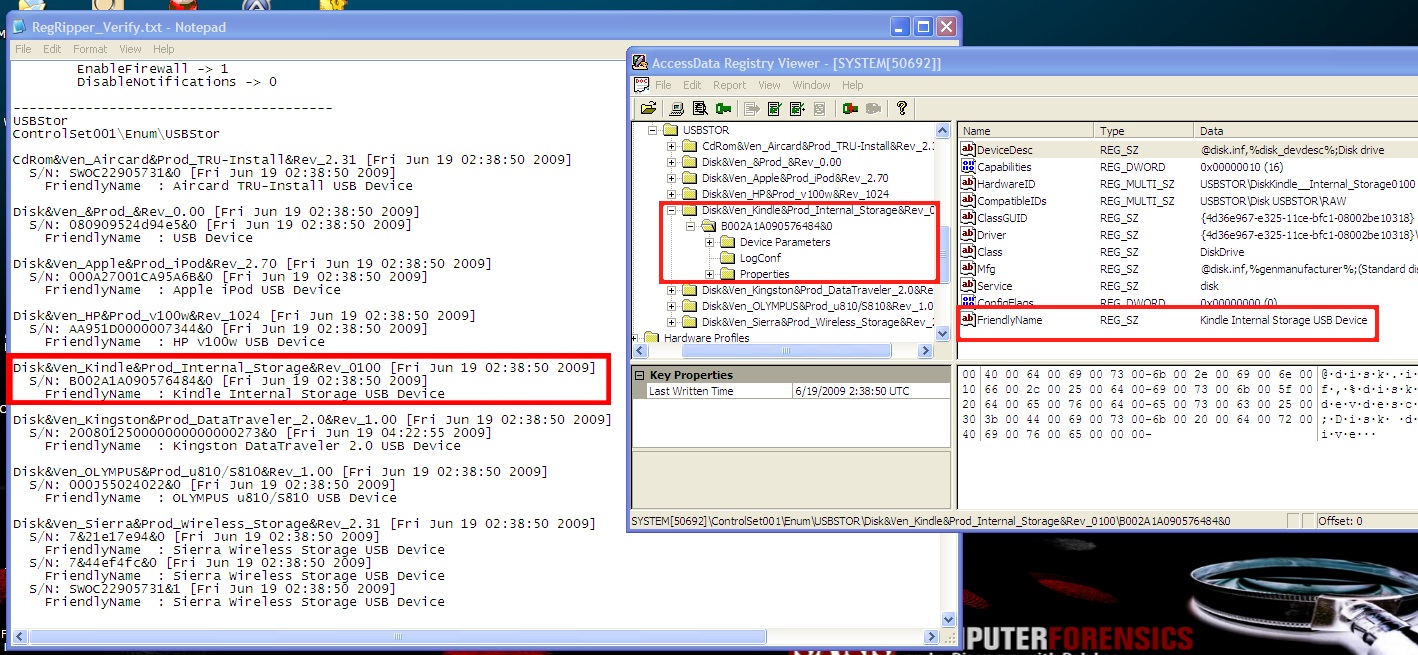This screenshot has height=655, width=1418.
Task: Click the string icon beside FriendlyName
Action: (968, 320)
